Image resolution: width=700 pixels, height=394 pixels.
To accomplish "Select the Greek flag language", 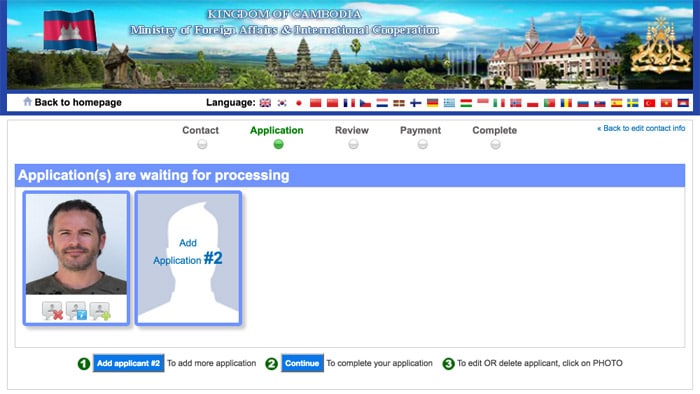I will (x=449, y=103).
